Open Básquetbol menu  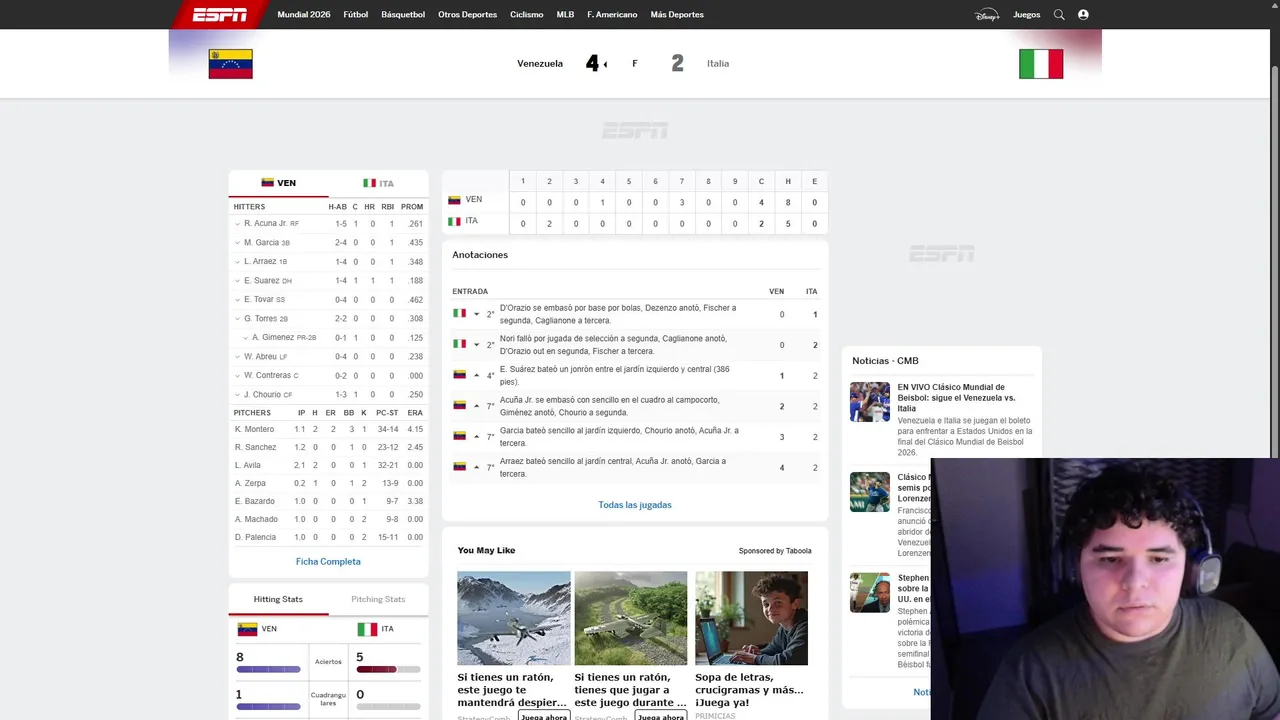(403, 15)
